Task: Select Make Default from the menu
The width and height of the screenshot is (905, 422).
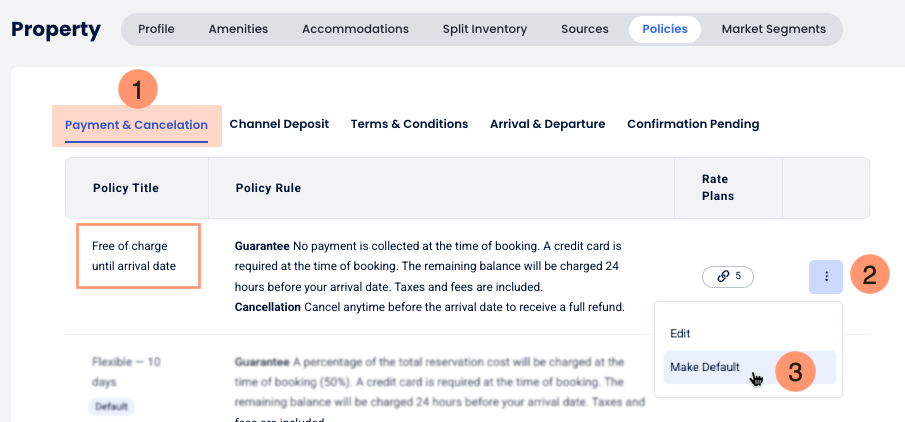Action: pyautogui.click(x=705, y=367)
